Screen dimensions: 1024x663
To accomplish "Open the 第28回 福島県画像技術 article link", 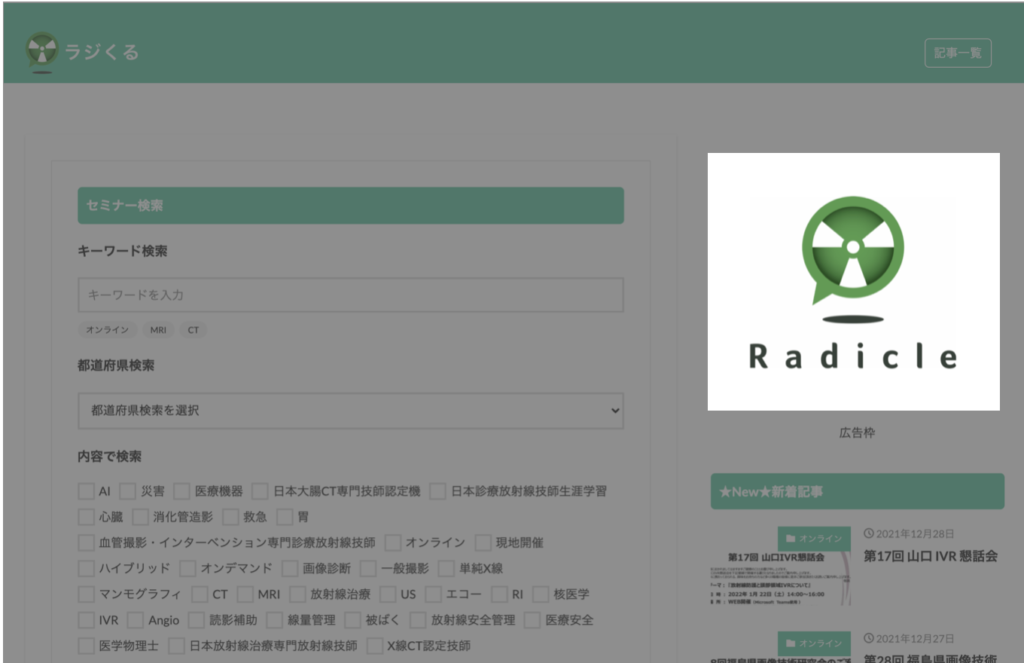I will pos(931,658).
